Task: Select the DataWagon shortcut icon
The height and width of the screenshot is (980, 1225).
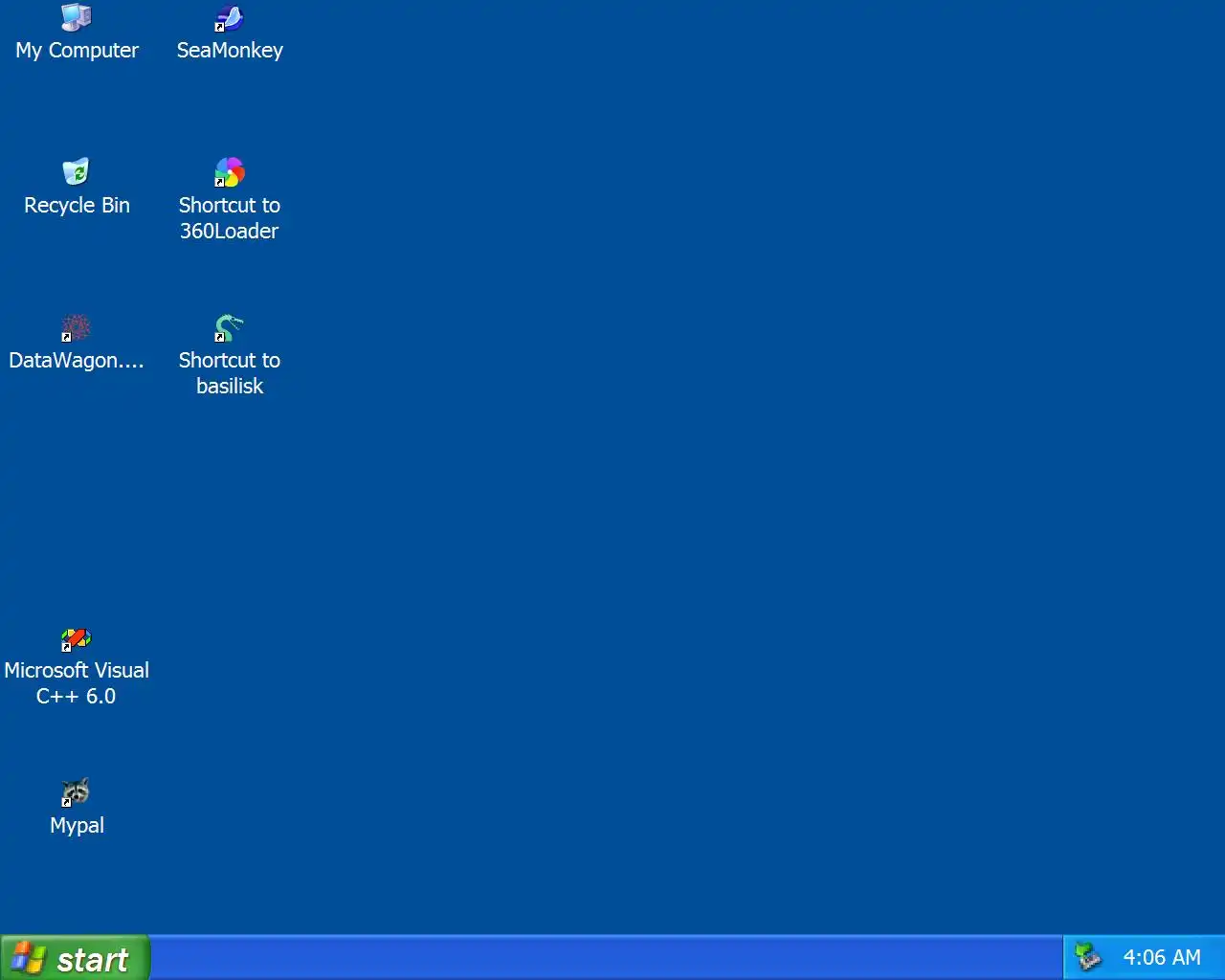Action: [x=77, y=327]
